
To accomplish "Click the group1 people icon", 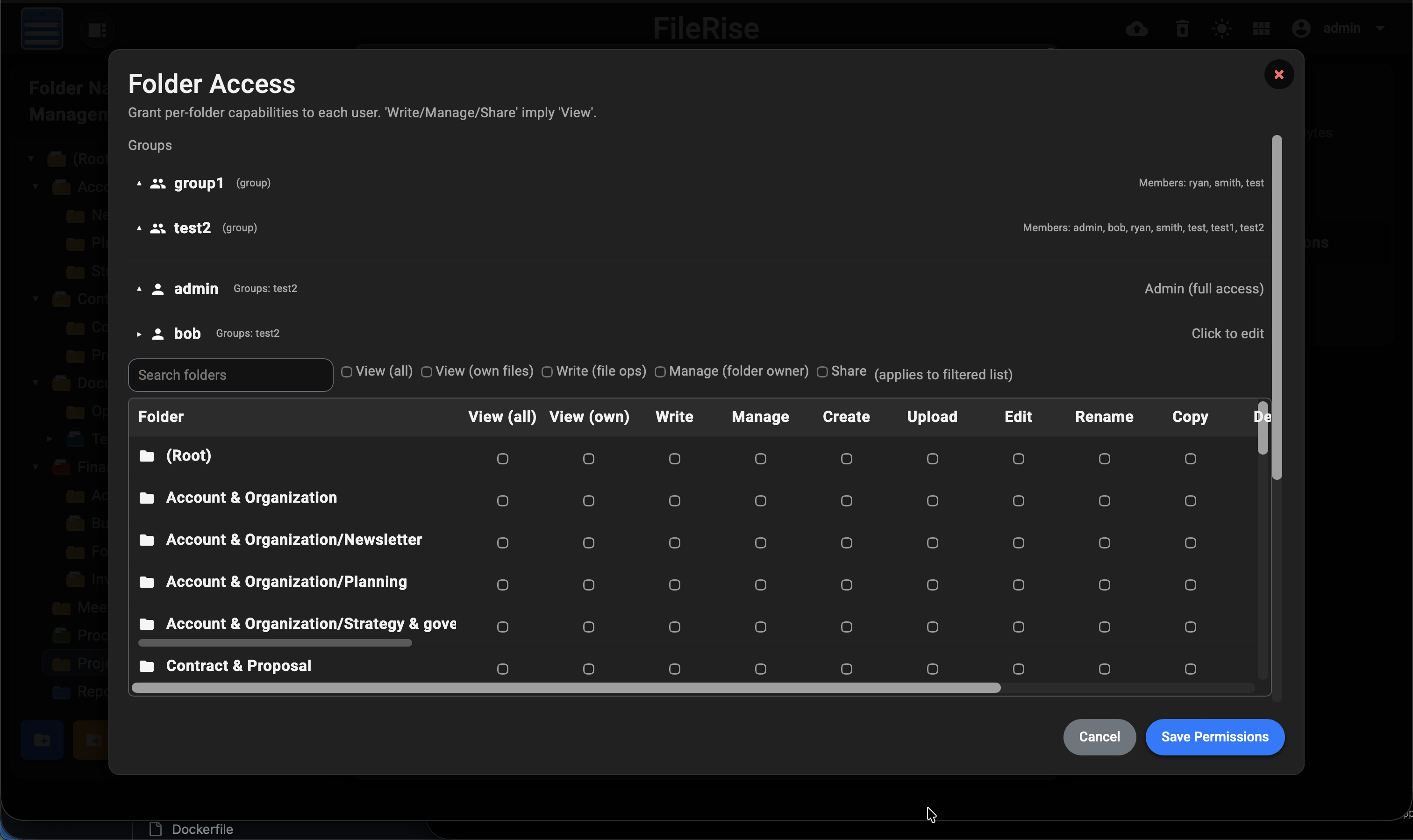I will coord(158,184).
